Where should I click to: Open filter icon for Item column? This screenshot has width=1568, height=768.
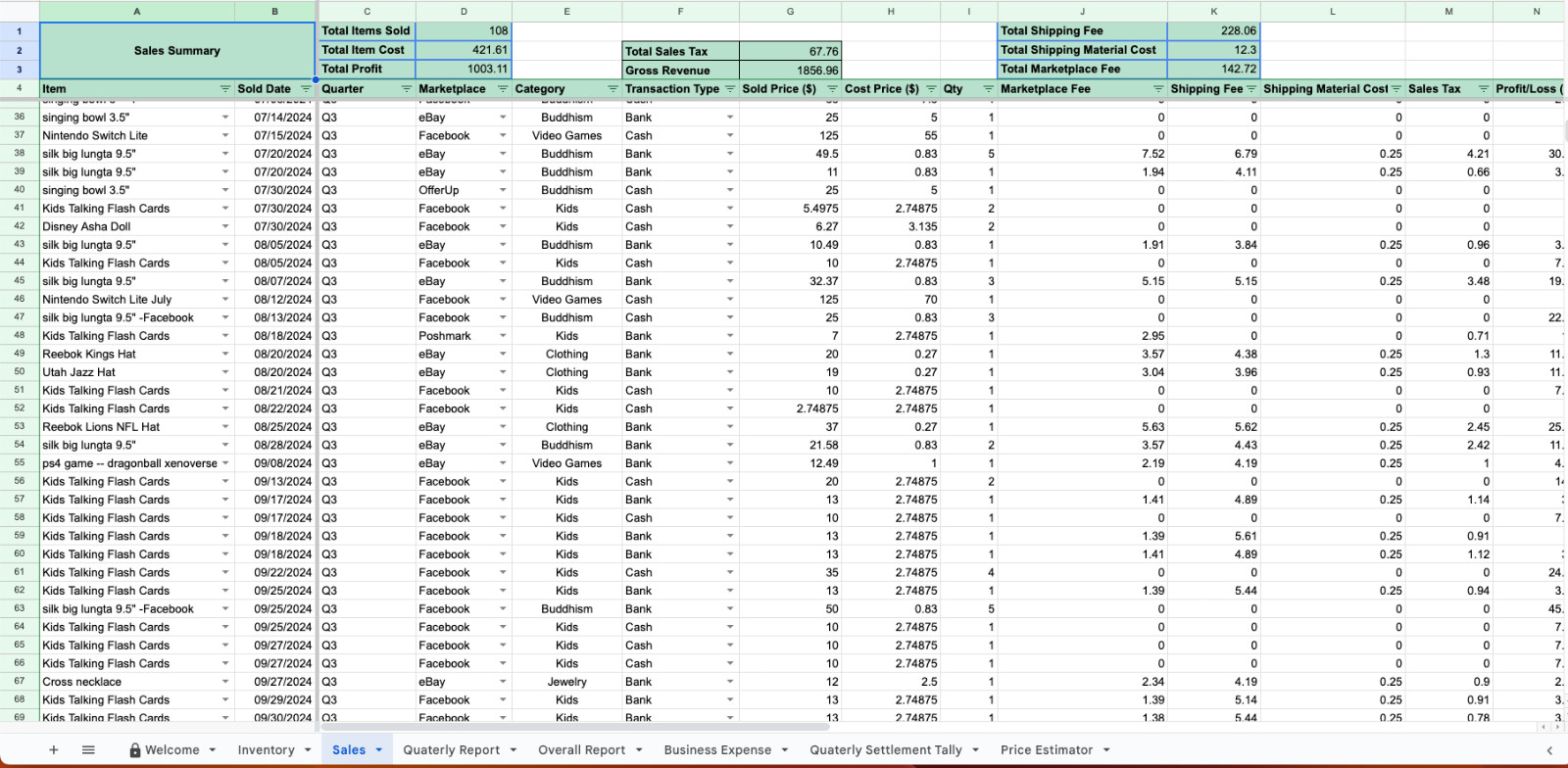[x=225, y=89]
